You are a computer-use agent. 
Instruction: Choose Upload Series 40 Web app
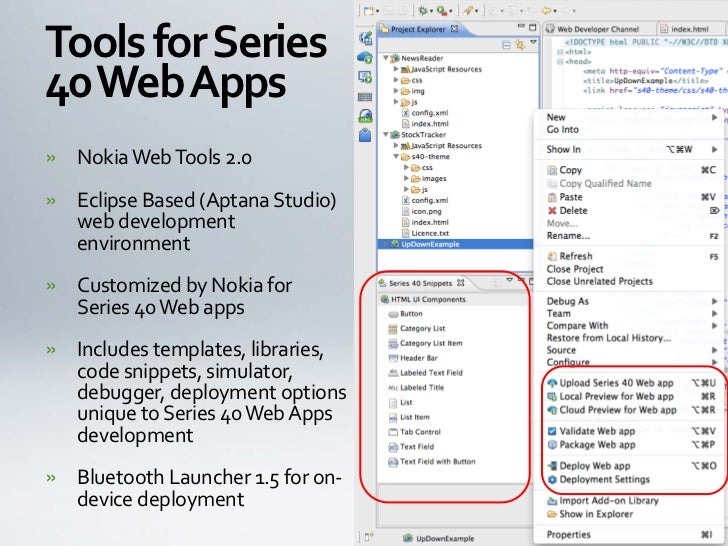[631, 383]
